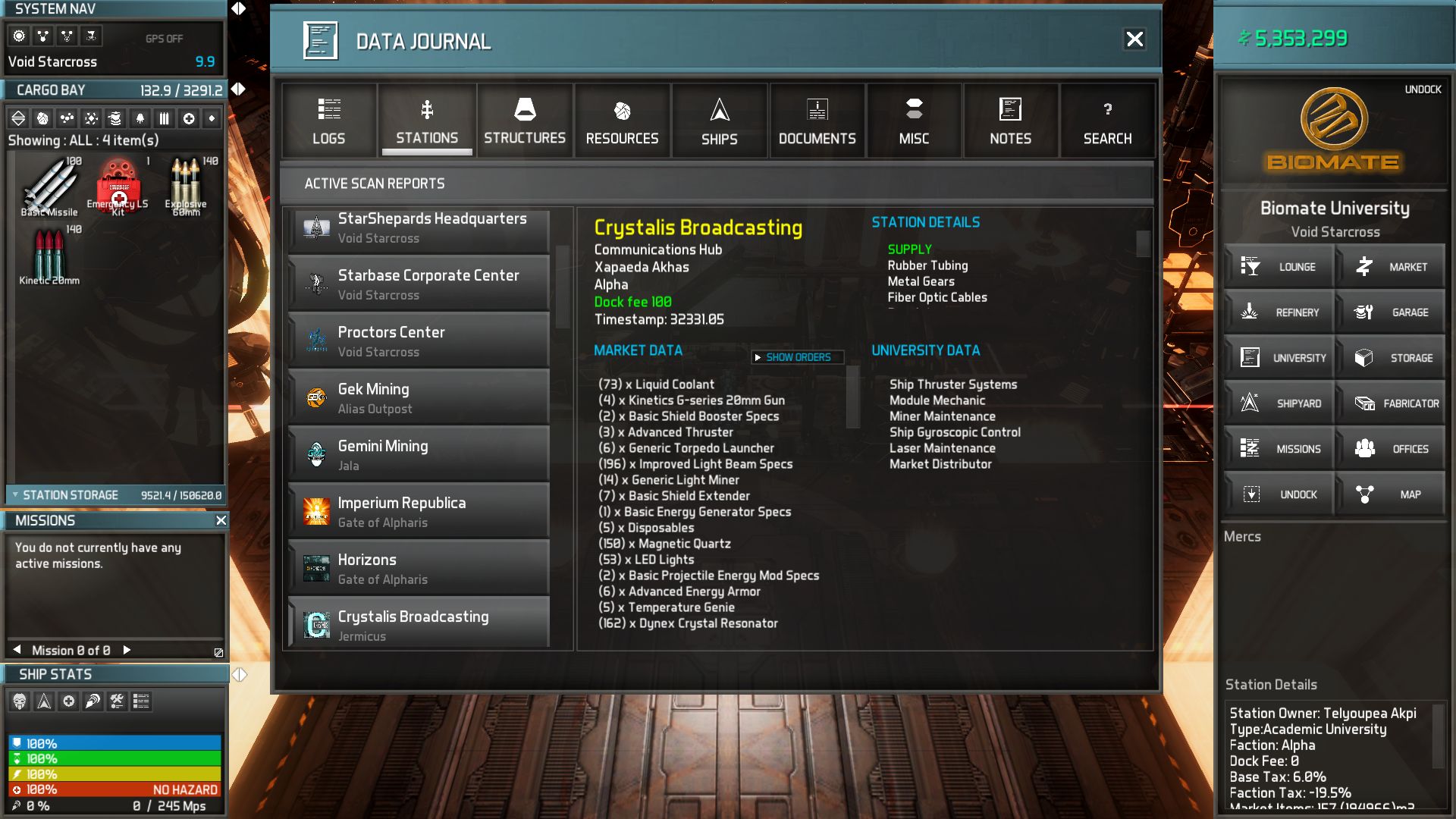The image size is (1456, 819).
Task: Open the Shipyard
Action: click(1279, 403)
